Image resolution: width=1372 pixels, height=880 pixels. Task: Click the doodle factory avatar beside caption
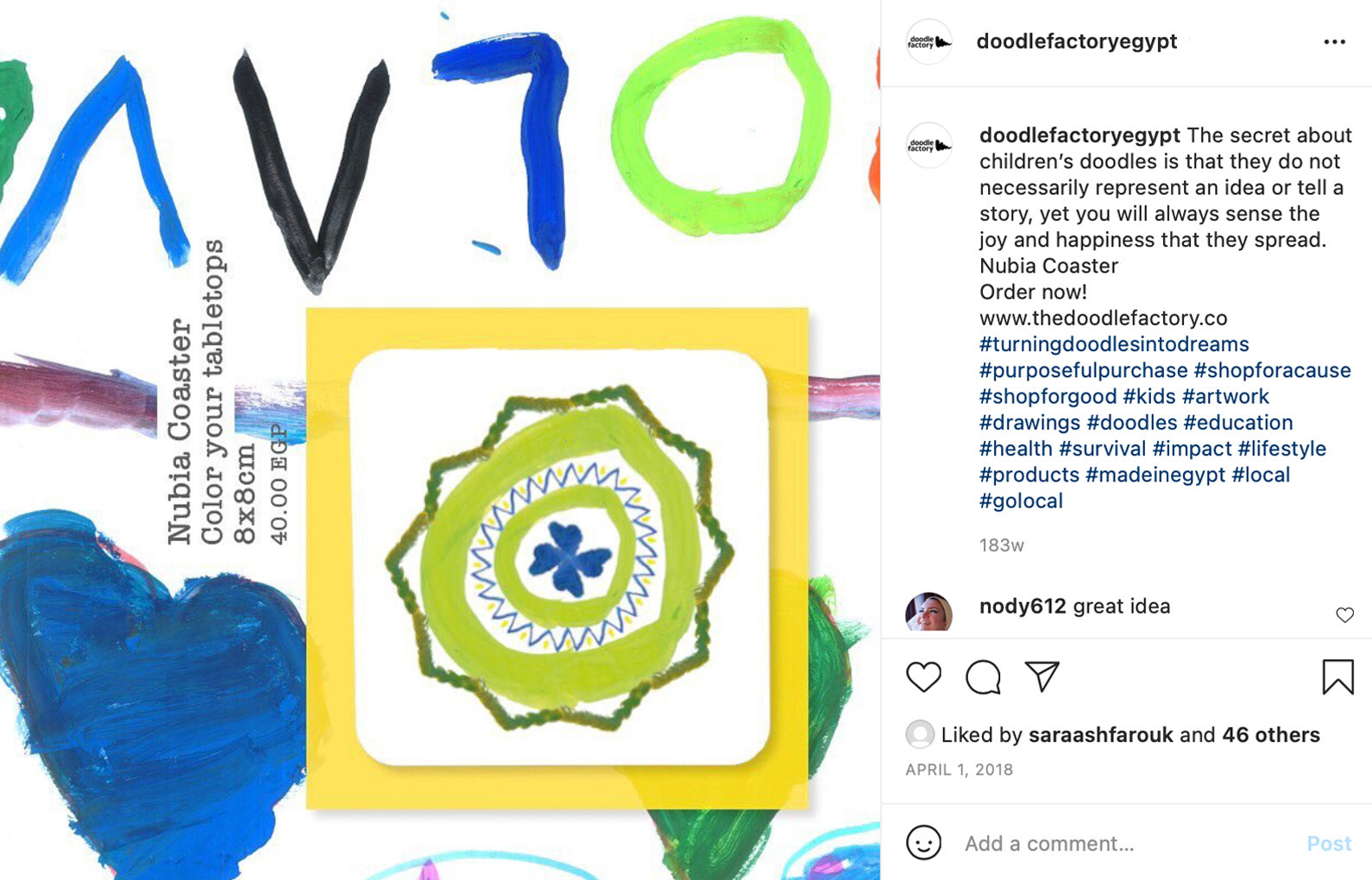tap(929, 144)
